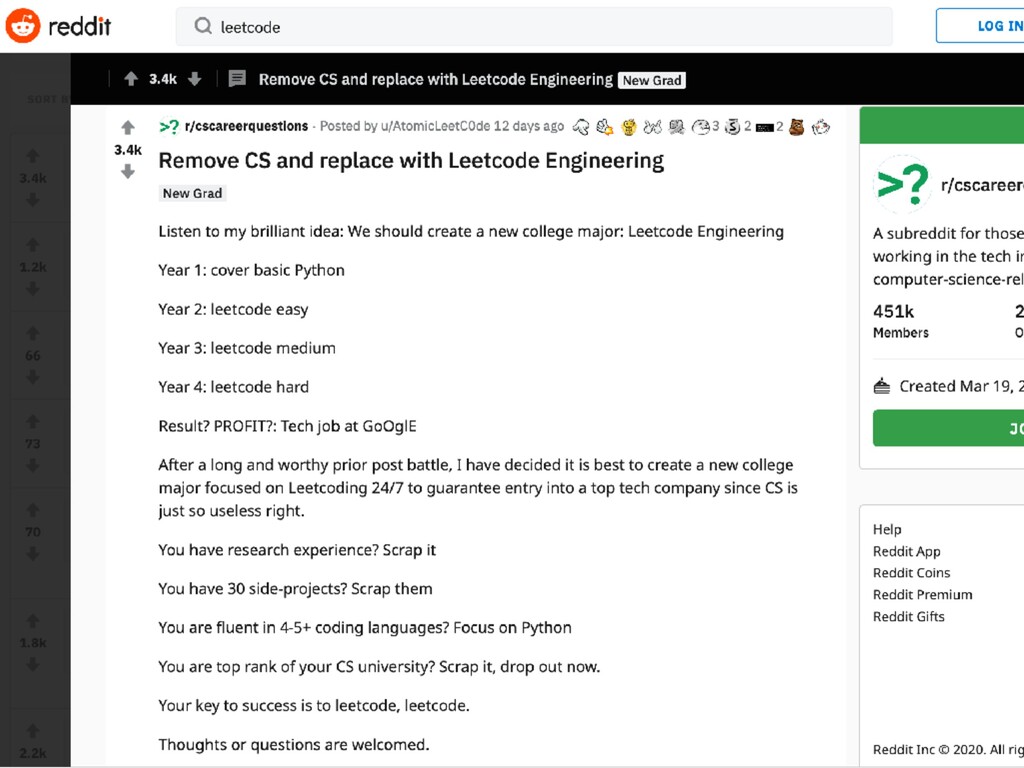The height and width of the screenshot is (768, 1024).
Task: Click the New Grad flair under post title
Action: (x=193, y=193)
